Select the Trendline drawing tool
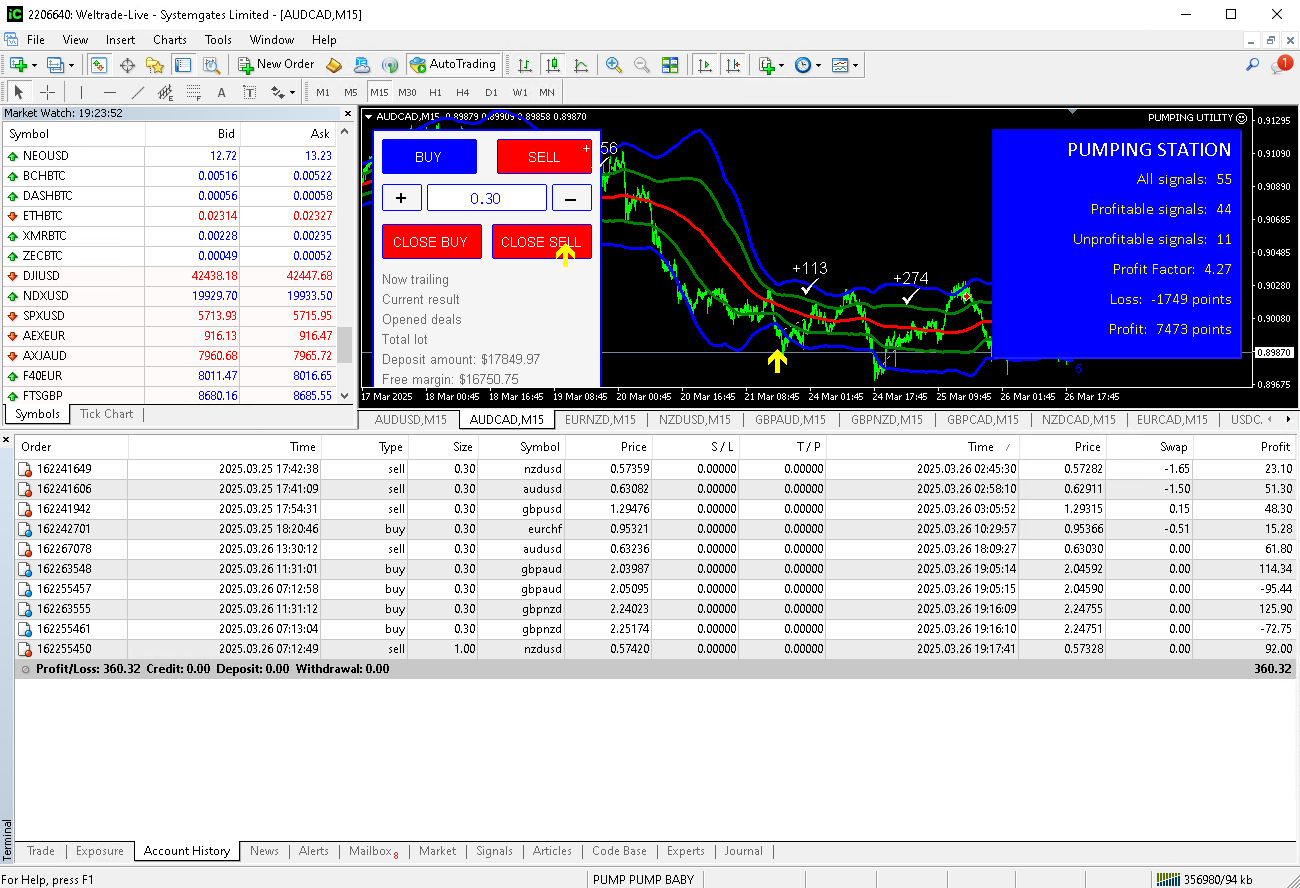1300x888 pixels. [x=138, y=93]
